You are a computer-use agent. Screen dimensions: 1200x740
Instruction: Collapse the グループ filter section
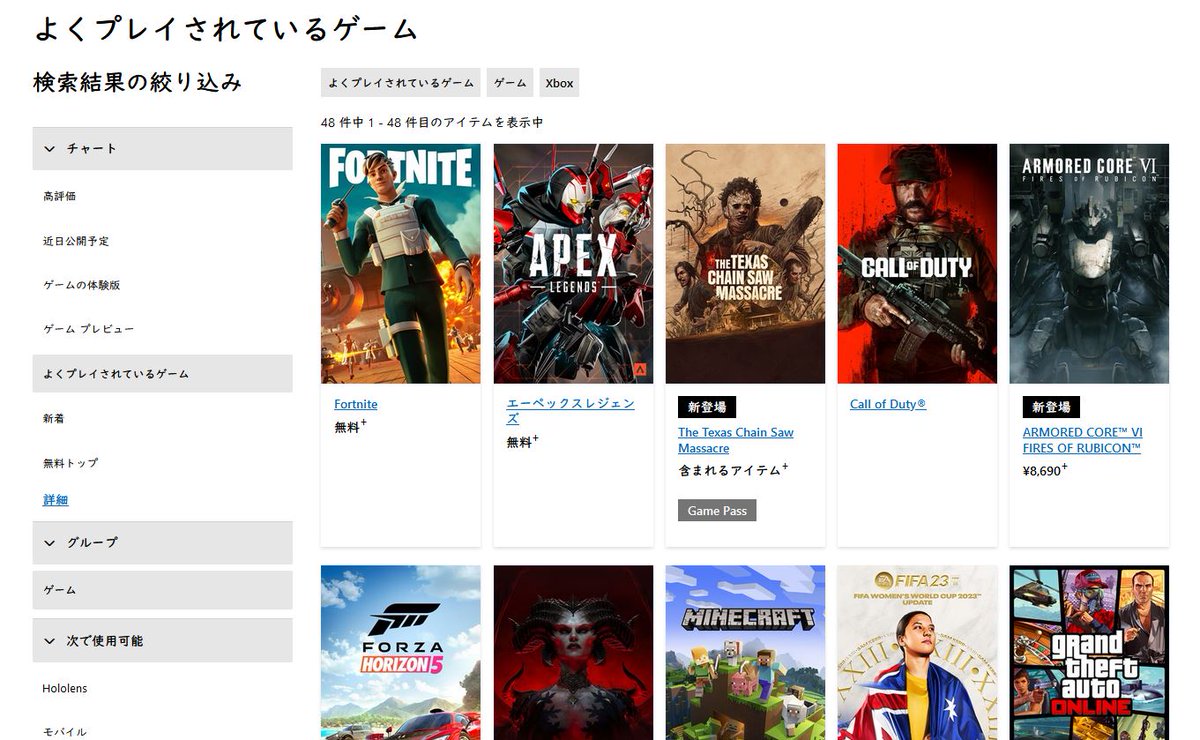162,542
